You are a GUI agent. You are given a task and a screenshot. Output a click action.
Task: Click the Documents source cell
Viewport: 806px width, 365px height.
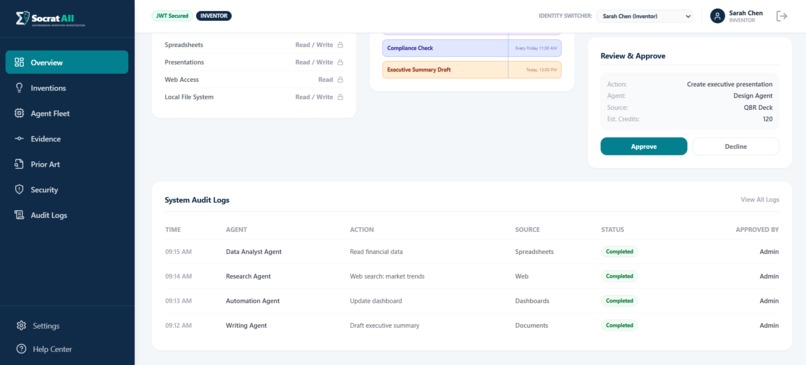click(x=532, y=325)
